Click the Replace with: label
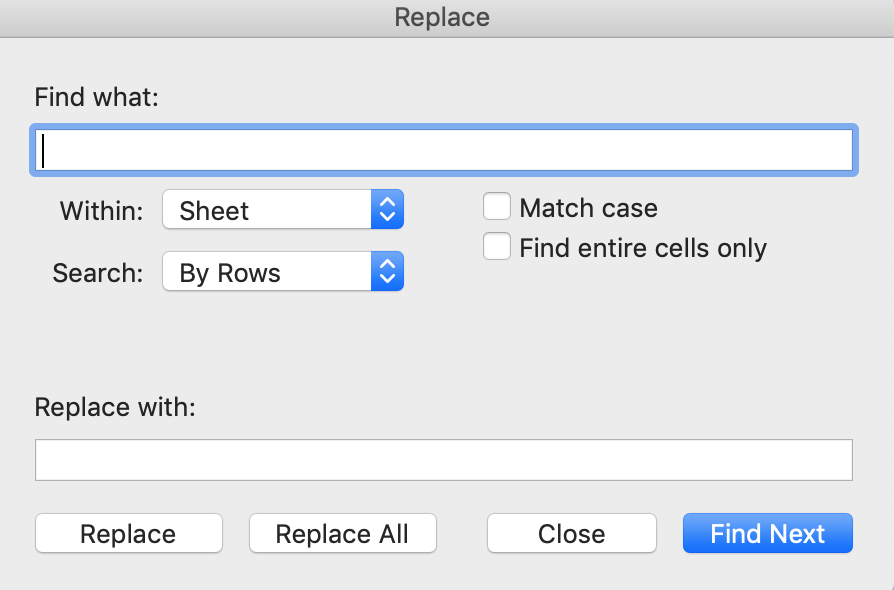Viewport: 894px width, 590px height. (x=115, y=408)
